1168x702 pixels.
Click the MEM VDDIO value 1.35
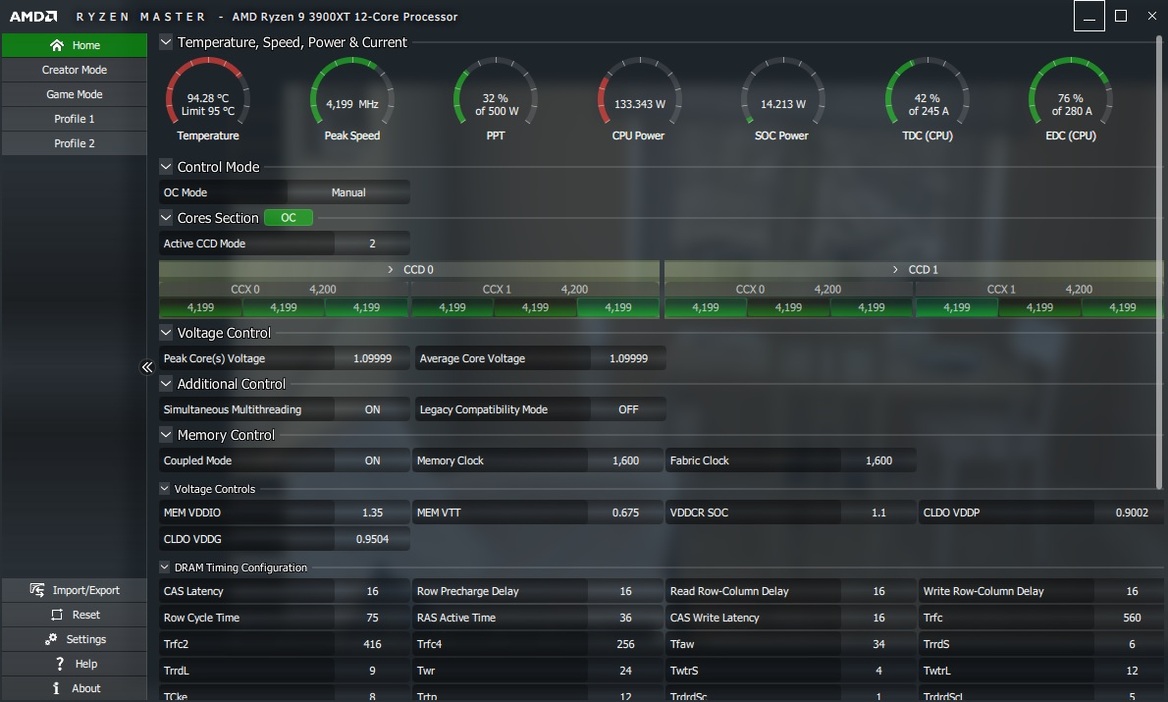pos(372,513)
